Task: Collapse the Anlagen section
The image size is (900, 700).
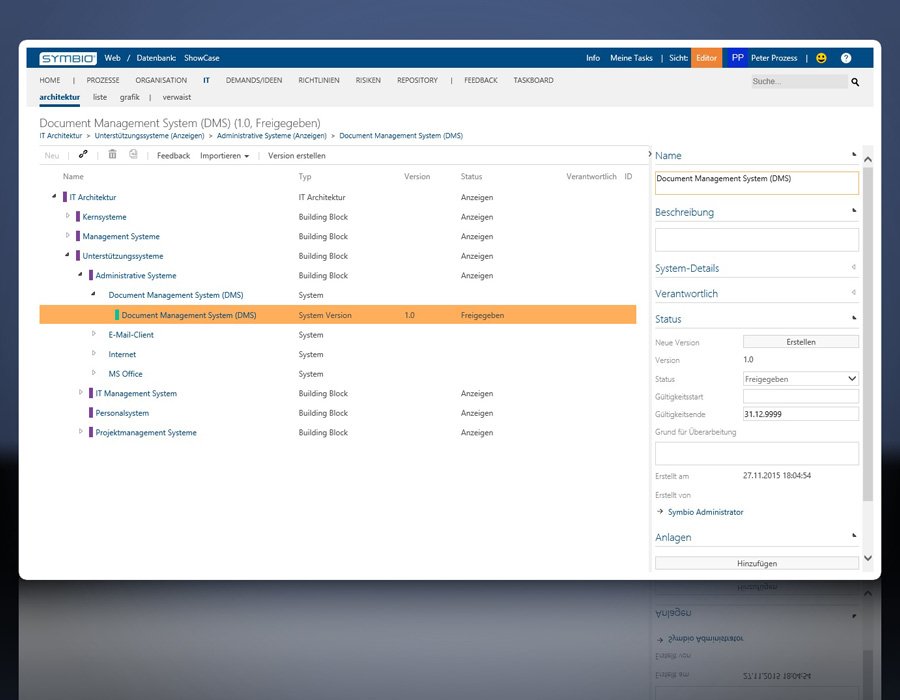Action: (x=854, y=535)
